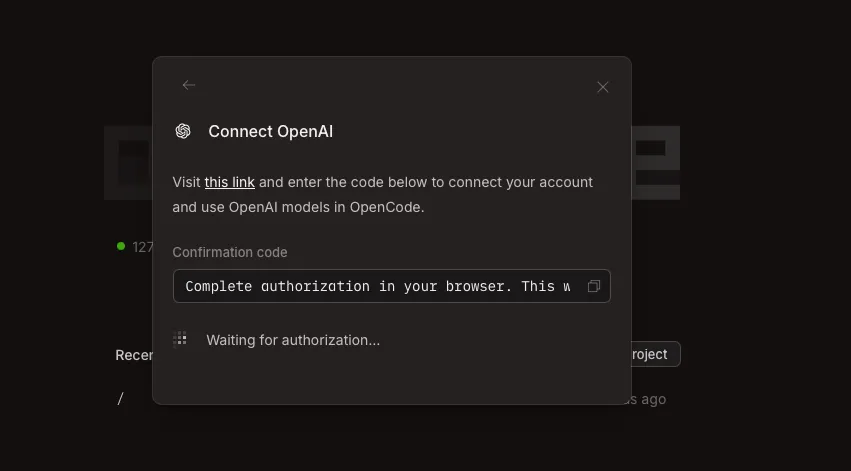Copy the confirmation code
This screenshot has height=471, width=851.
pyautogui.click(x=593, y=287)
